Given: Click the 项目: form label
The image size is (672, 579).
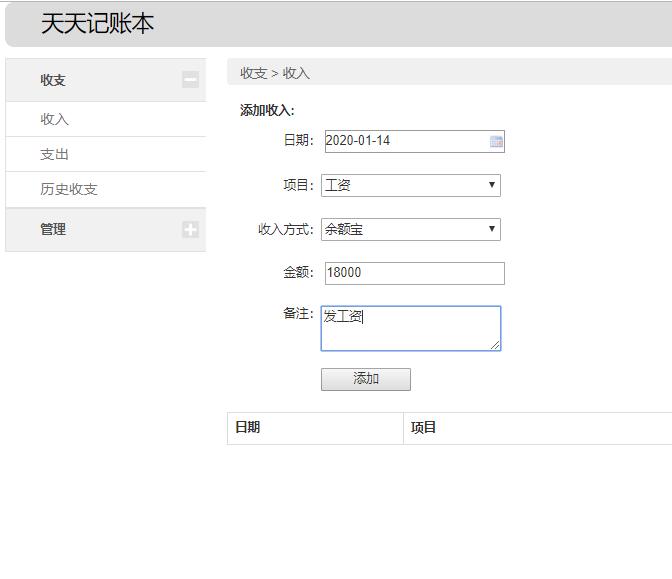Looking at the screenshot, I should (299, 185).
